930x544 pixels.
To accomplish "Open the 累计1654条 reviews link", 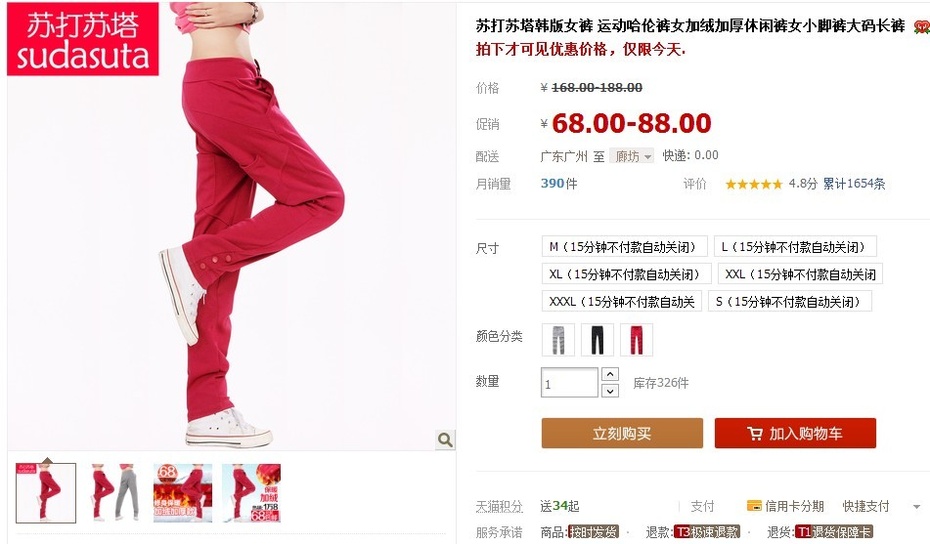I will [x=854, y=184].
